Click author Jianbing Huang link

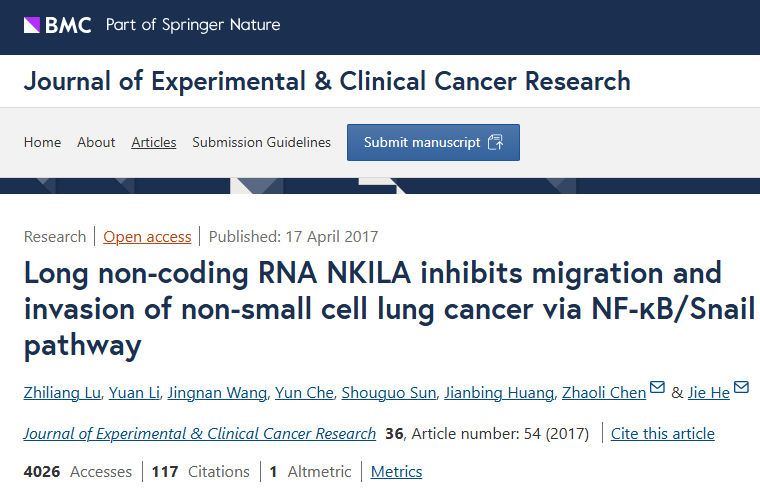click(499, 393)
